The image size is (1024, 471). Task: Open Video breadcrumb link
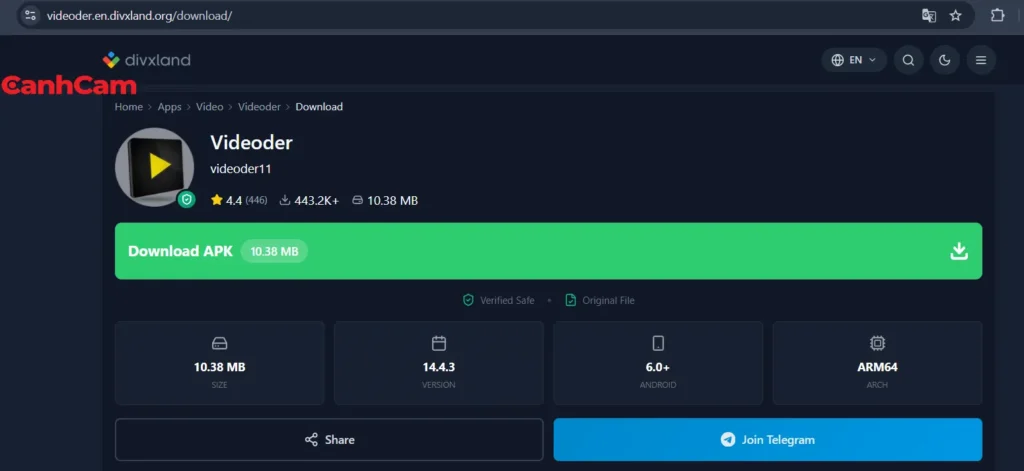[x=210, y=106]
